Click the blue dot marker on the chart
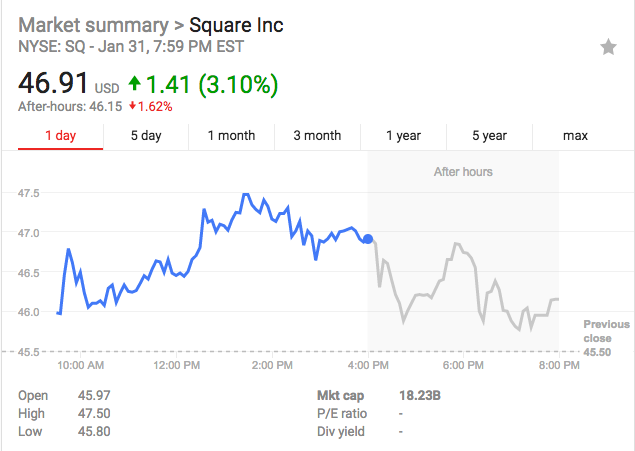The image size is (635, 451). [x=368, y=238]
